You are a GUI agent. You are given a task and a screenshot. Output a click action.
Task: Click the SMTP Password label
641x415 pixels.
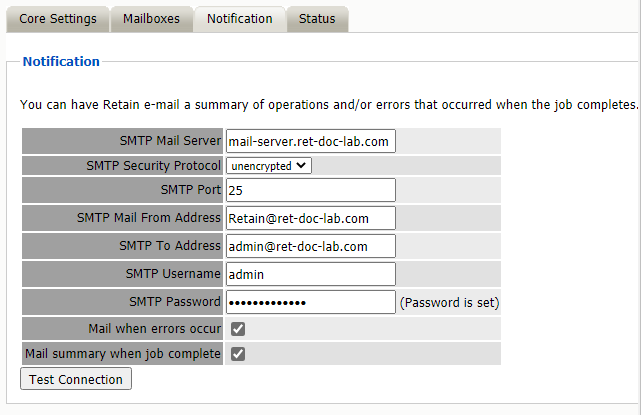point(175,302)
